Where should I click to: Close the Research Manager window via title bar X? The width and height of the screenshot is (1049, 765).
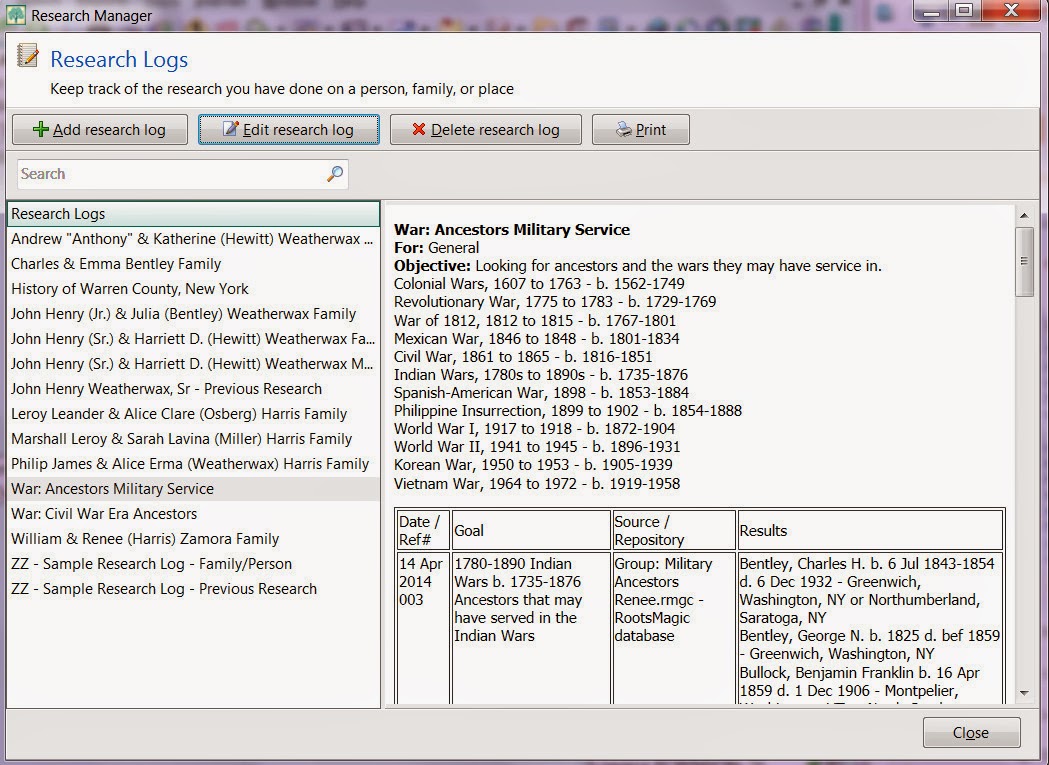(x=1011, y=11)
